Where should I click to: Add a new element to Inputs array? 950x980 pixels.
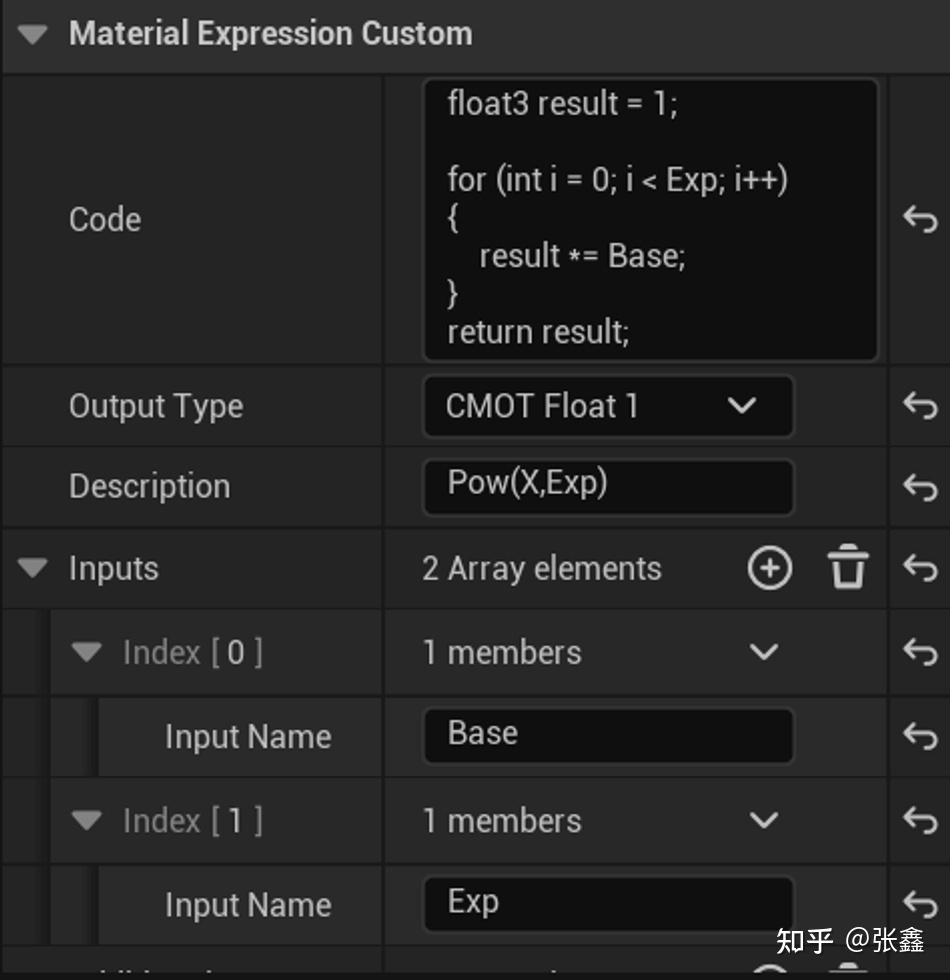tap(769, 568)
